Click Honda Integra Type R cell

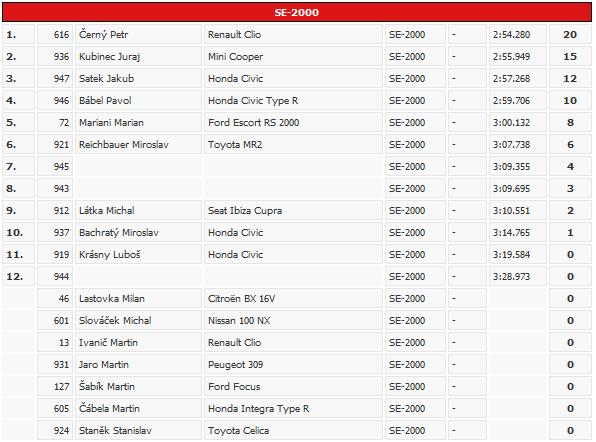coord(293,409)
